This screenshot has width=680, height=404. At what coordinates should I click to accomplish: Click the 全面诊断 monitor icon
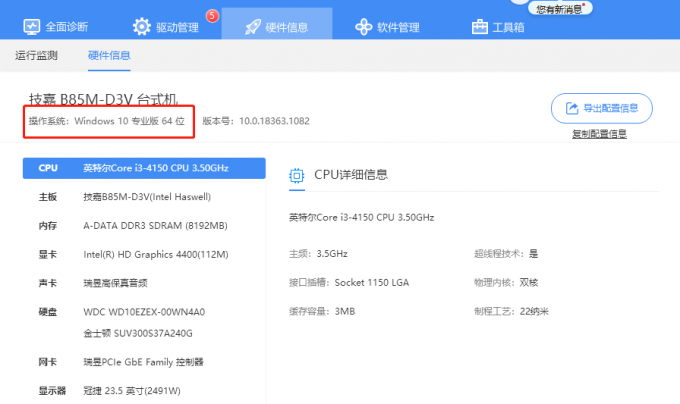point(32,26)
